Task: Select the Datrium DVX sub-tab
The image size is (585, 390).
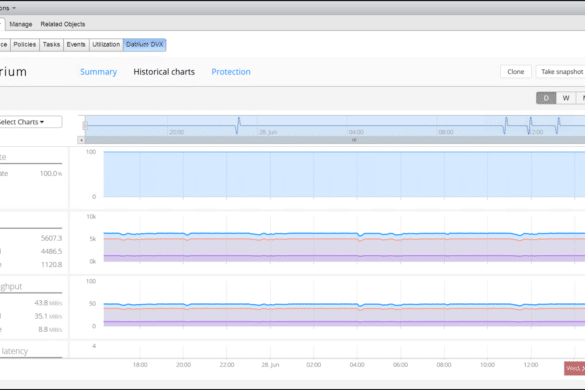Action: click(144, 44)
